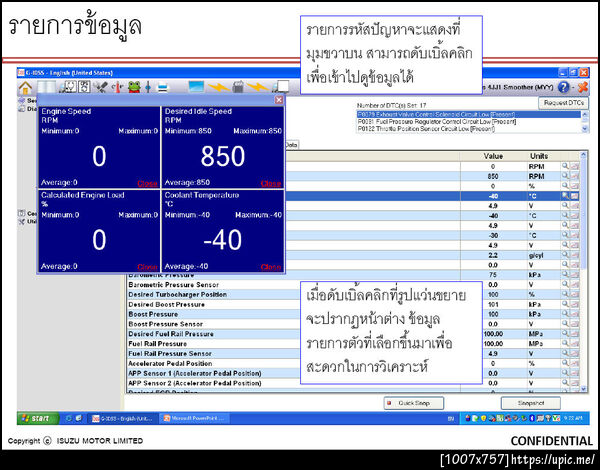This screenshot has width=600, height=470.
Task: Click the system tray clock 9:22 AM
Action: [572, 418]
